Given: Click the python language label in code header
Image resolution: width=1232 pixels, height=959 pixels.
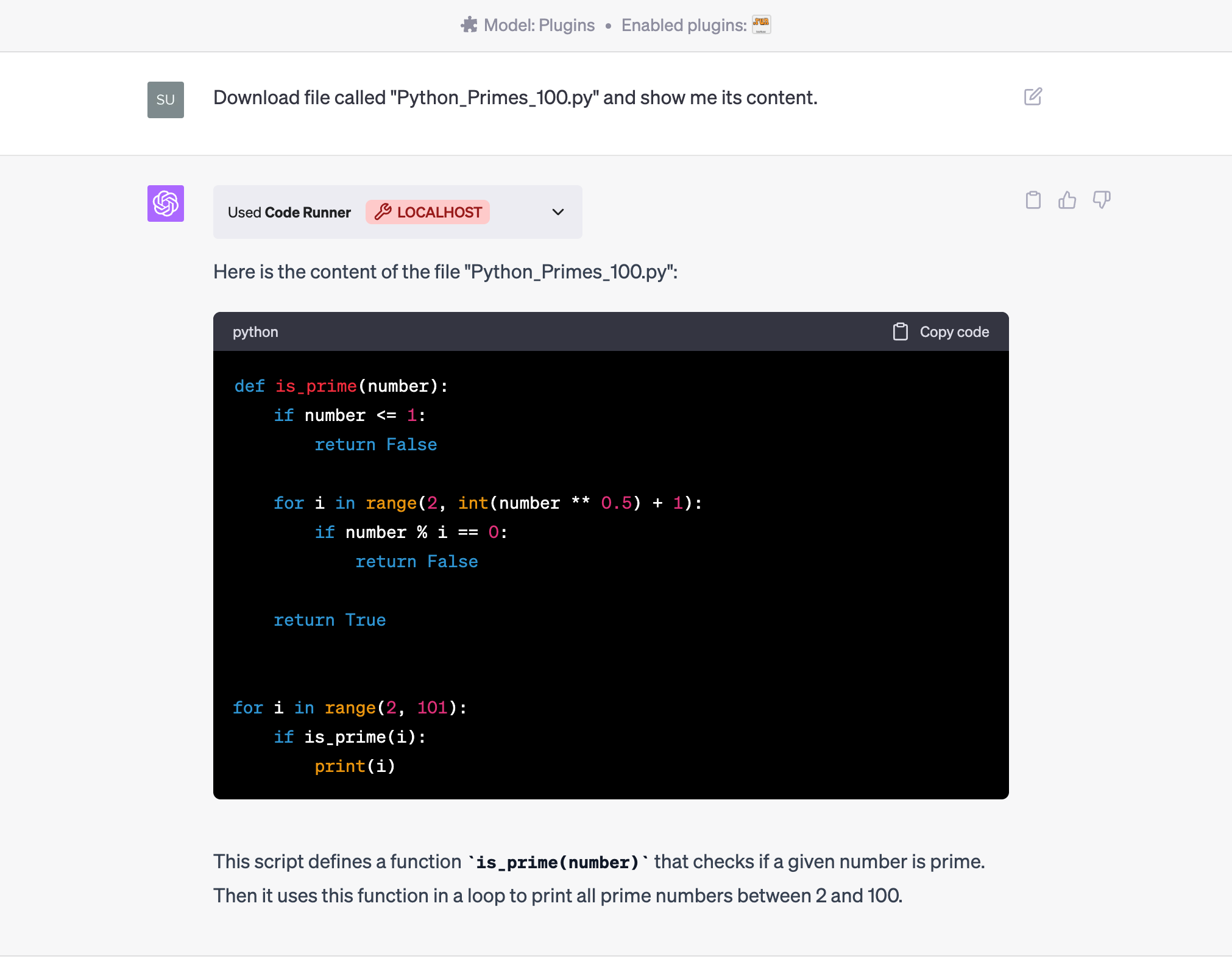Looking at the screenshot, I should 255,332.
